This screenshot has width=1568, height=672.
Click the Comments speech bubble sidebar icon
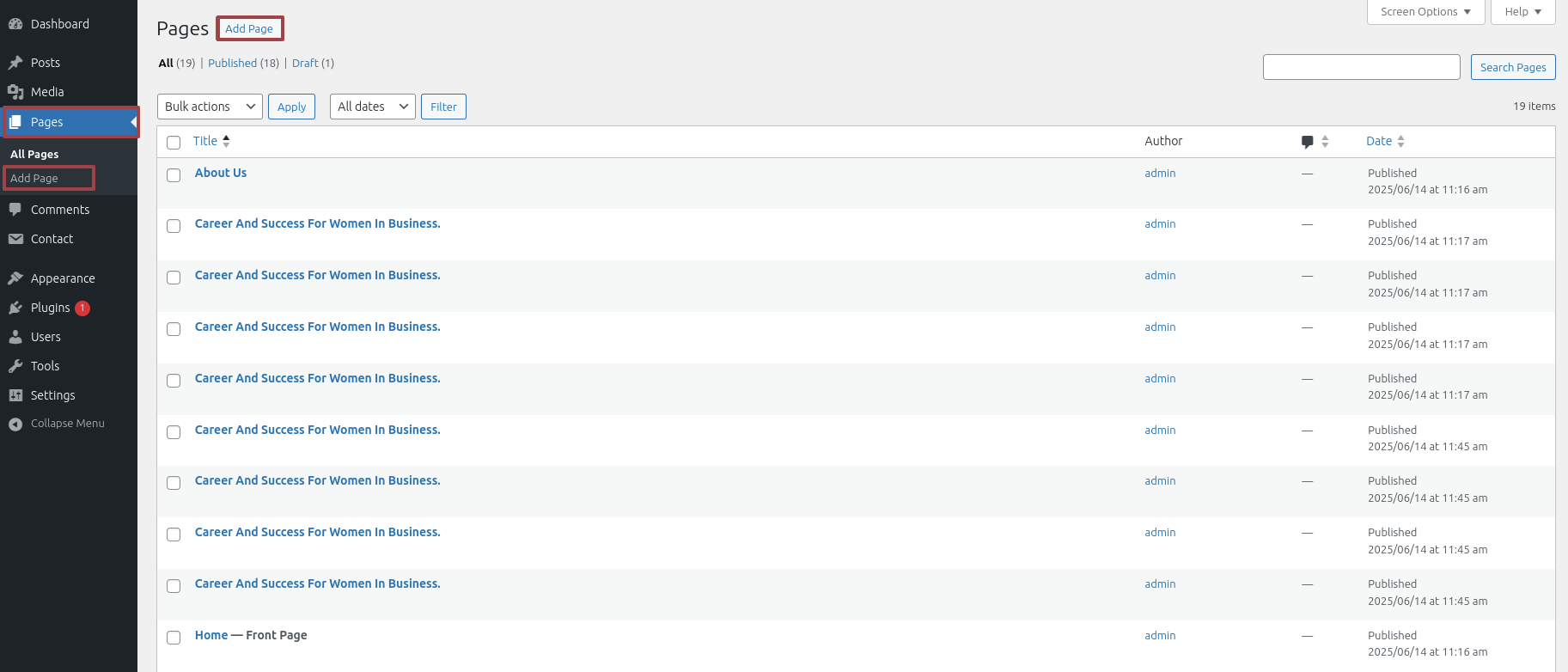coord(15,210)
